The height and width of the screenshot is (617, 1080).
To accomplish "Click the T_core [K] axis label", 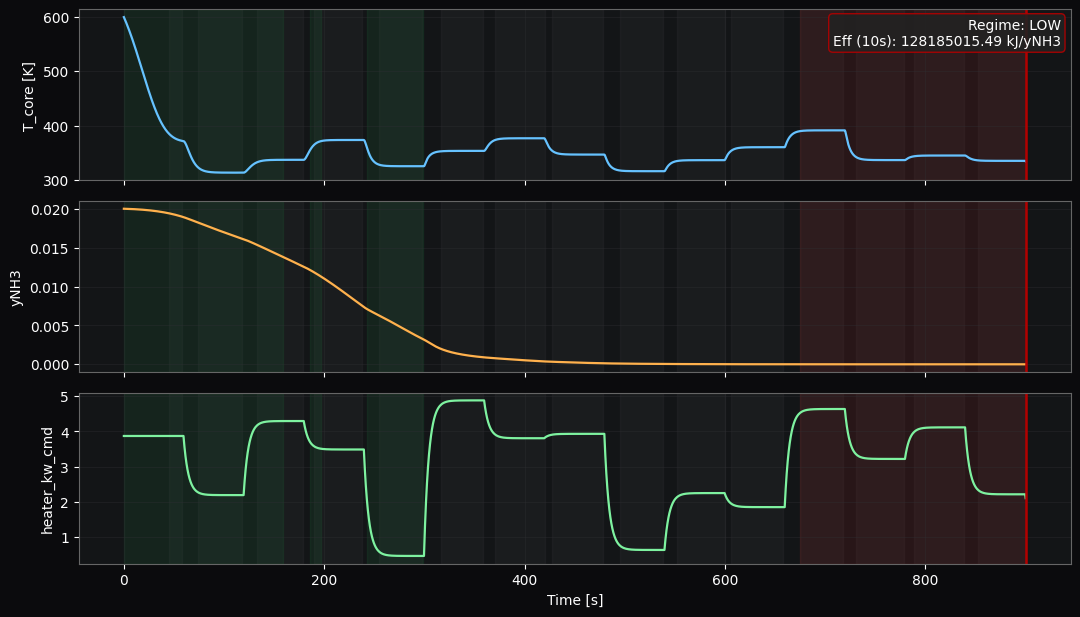I will pos(29,95).
